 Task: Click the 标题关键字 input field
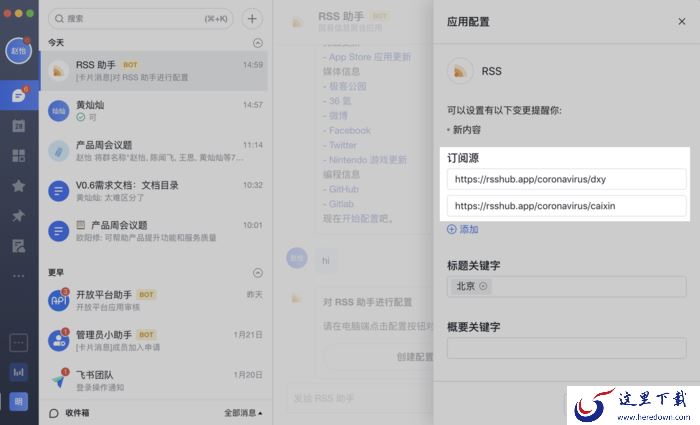[567, 287]
